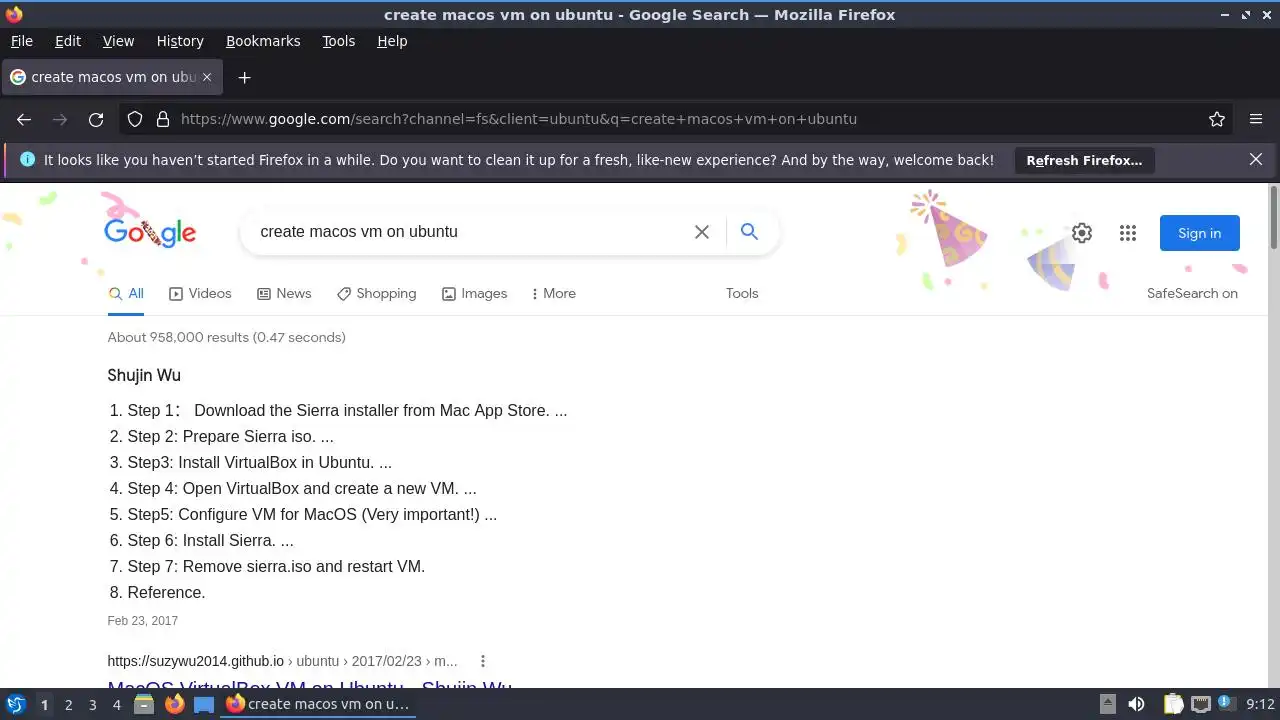Open clipboard manager tray icon
The image size is (1280, 720).
[x=1173, y=704]
